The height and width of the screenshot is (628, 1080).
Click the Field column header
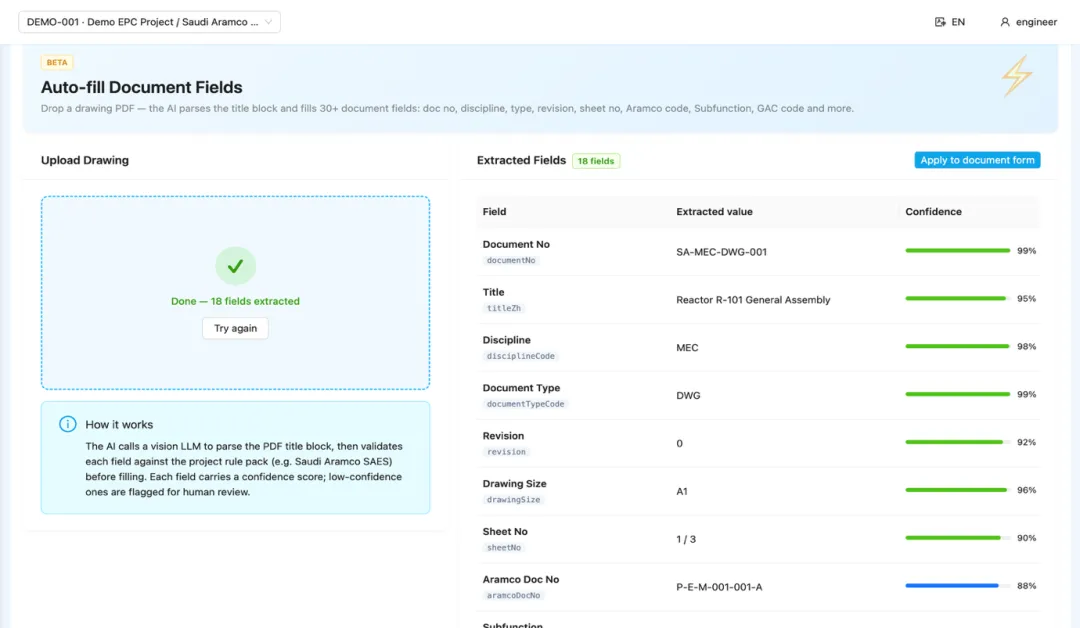tap(495, 211)
